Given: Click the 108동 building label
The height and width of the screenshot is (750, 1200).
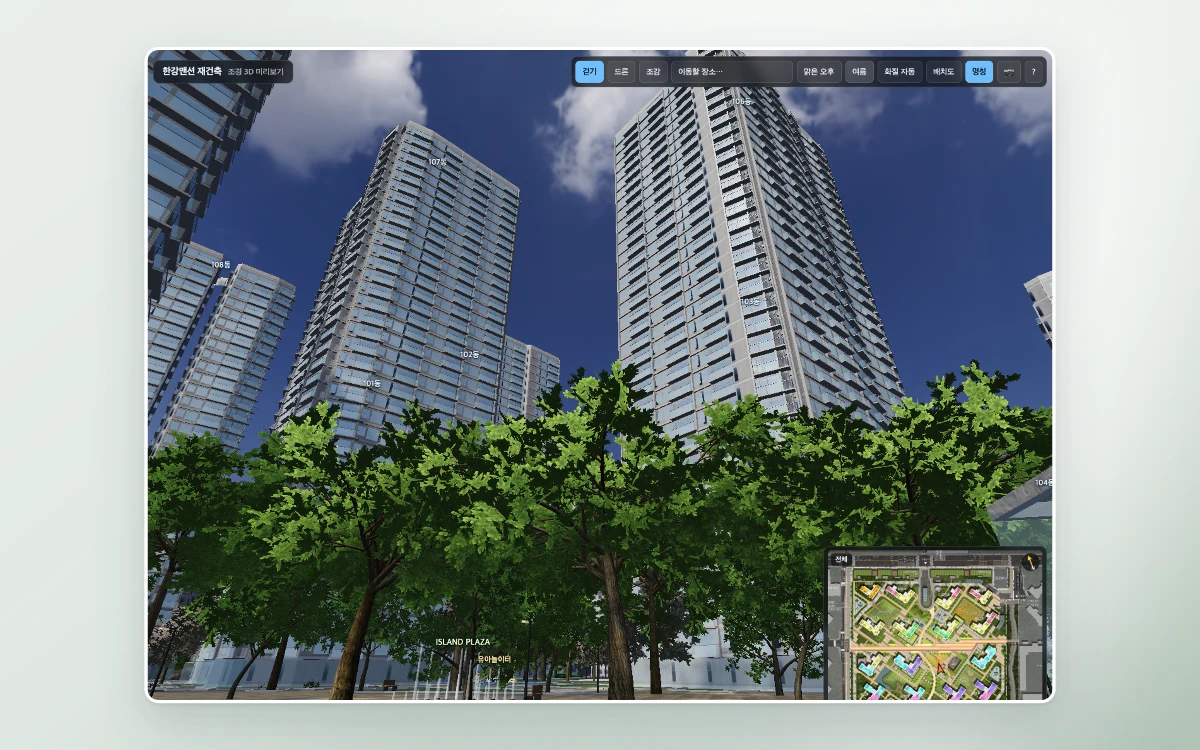Looking at the screenshot, I should click(x=220, y=264).
